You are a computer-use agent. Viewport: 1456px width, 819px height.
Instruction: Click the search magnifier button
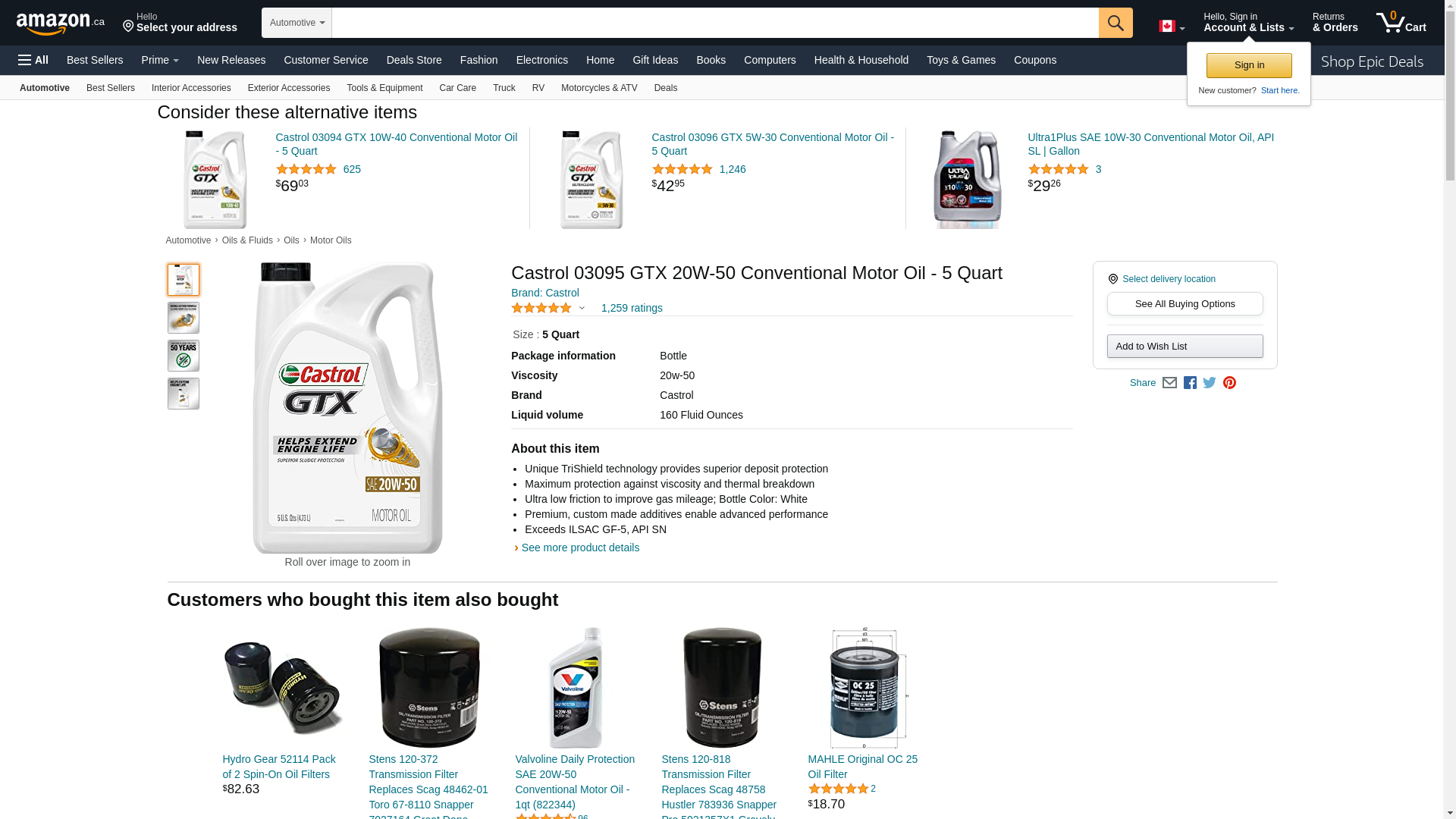click(x=1116, y=23)
